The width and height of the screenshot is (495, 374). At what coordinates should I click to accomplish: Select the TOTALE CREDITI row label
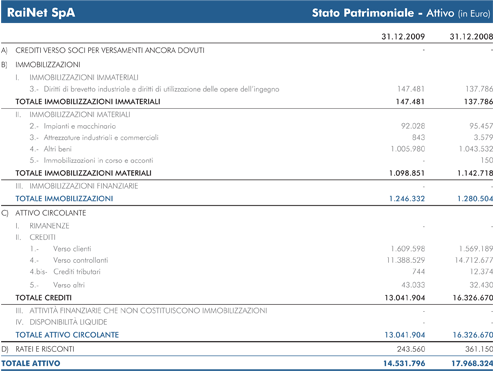coord(44,298)
